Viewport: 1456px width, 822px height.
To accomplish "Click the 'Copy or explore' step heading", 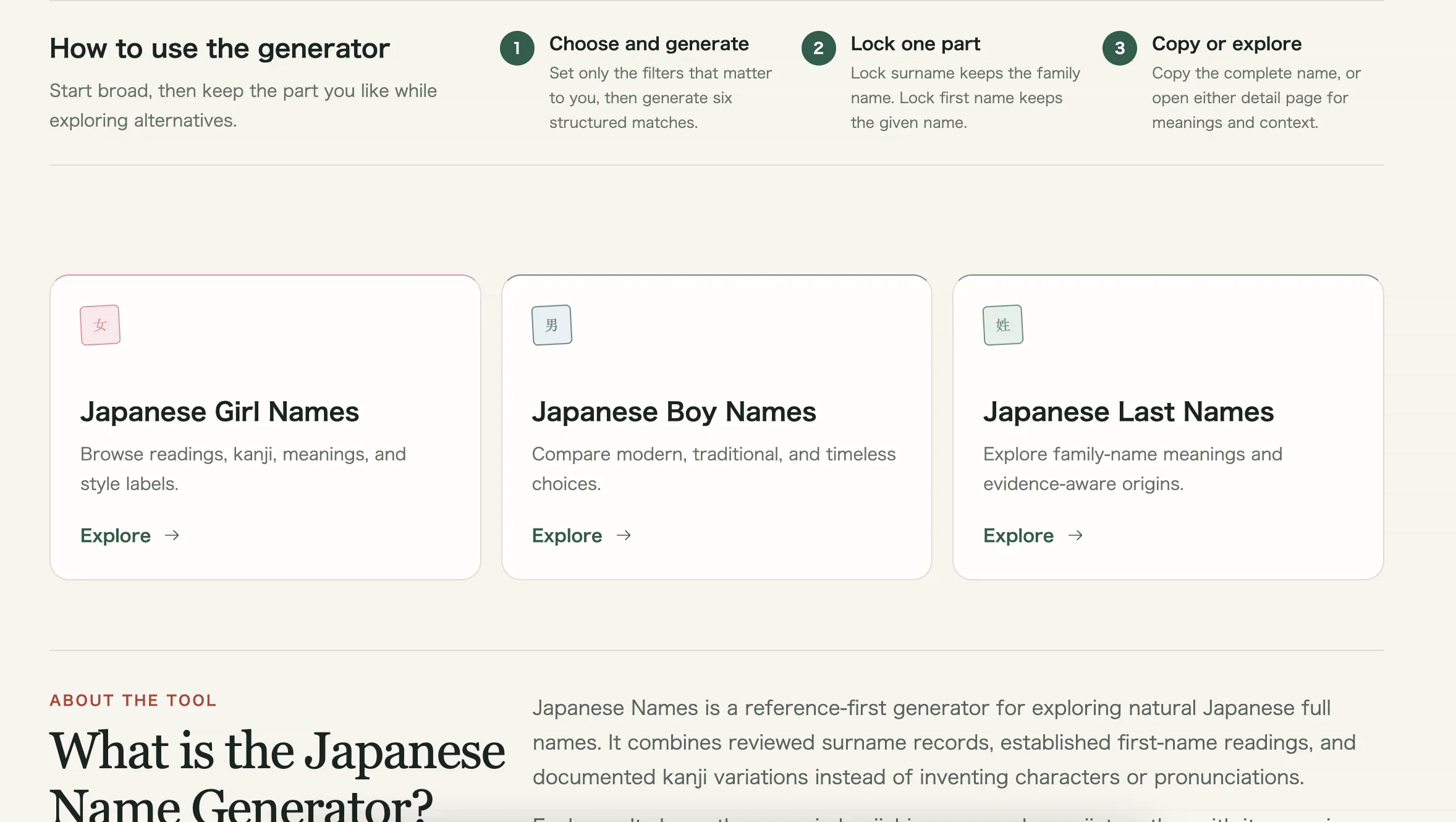I will 1227,44.
